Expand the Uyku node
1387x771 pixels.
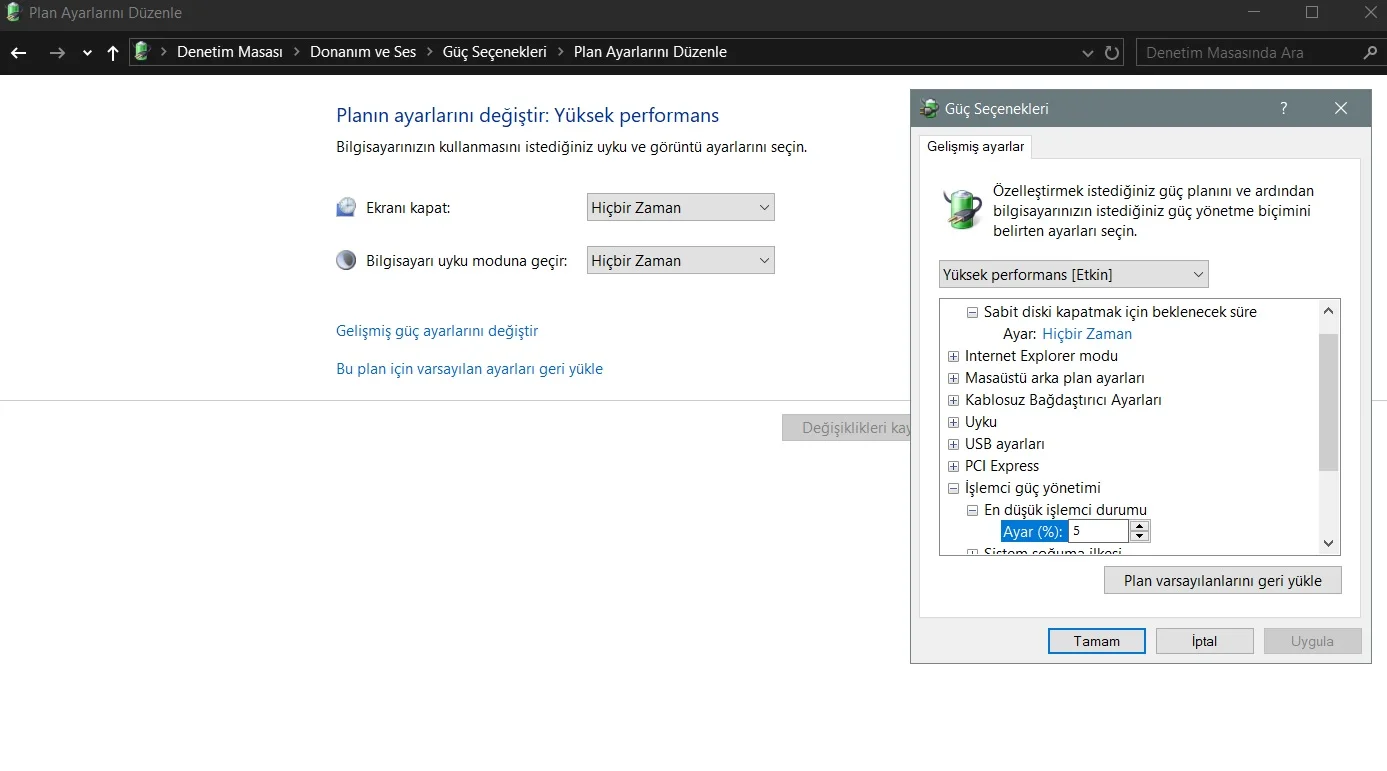coord(954,422)
